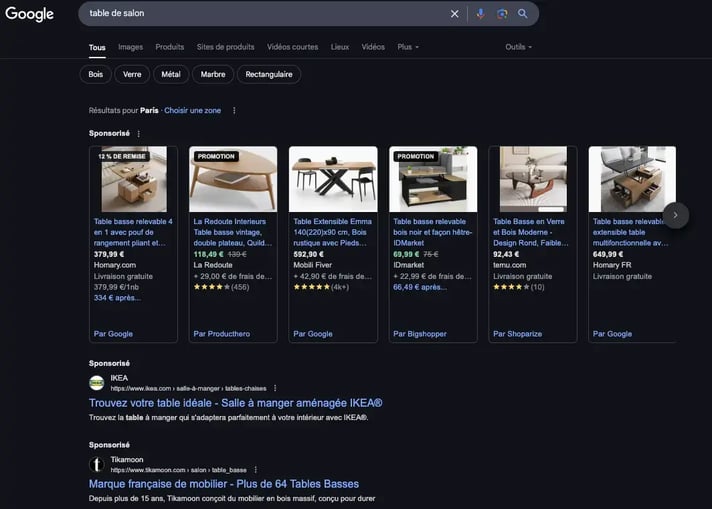The height and width of the screenshot is (509, 712).
Task: Open the Vidéos courtes tab
Action: pos(292,47)
